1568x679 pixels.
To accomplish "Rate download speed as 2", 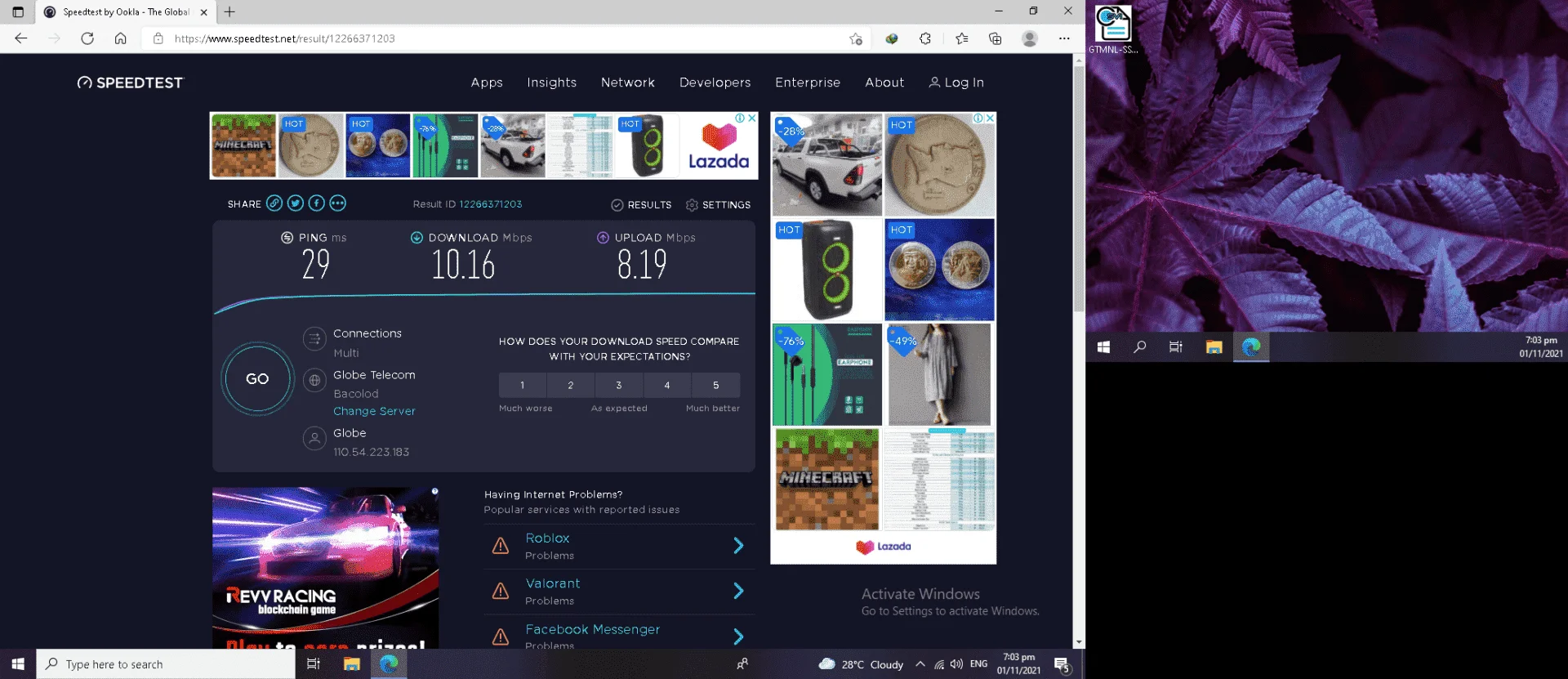I will pyautogui.click(x=571, y=385).
